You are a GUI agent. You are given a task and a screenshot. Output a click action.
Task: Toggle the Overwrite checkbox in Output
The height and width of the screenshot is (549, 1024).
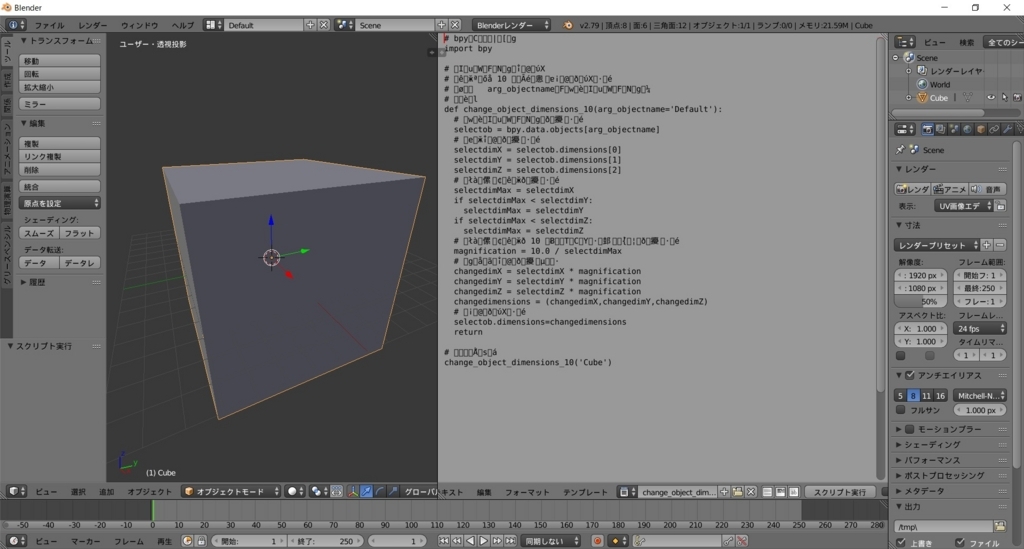coord(901,542)
